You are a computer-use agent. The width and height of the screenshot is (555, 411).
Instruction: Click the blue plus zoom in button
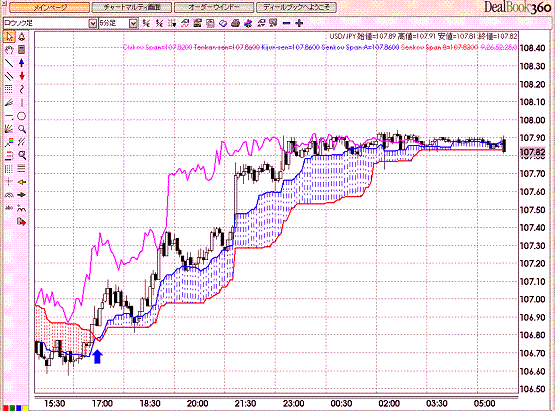(299, 23)
